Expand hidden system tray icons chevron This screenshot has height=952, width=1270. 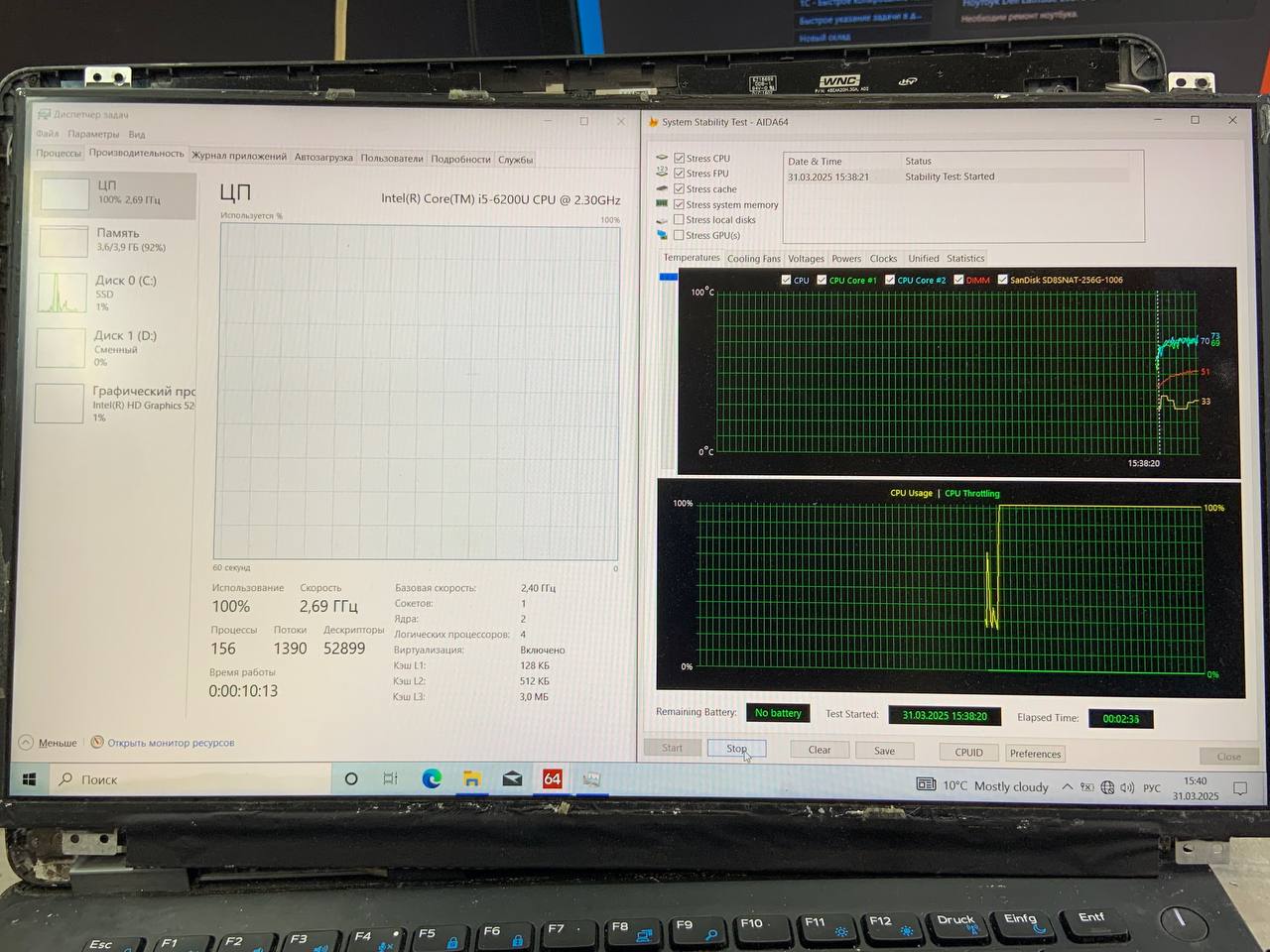1067,786
